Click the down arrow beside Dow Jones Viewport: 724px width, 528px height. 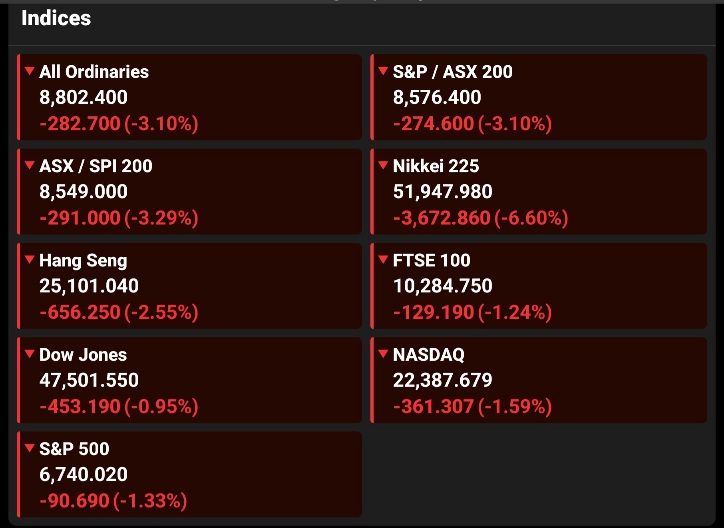click(29, 354)
